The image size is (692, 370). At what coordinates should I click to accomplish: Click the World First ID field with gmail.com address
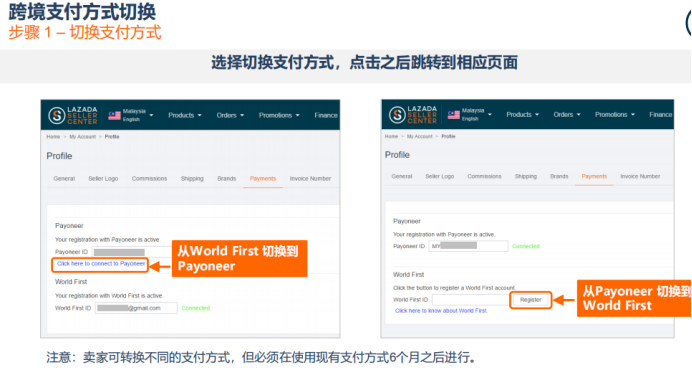click(x=136, y=308)
